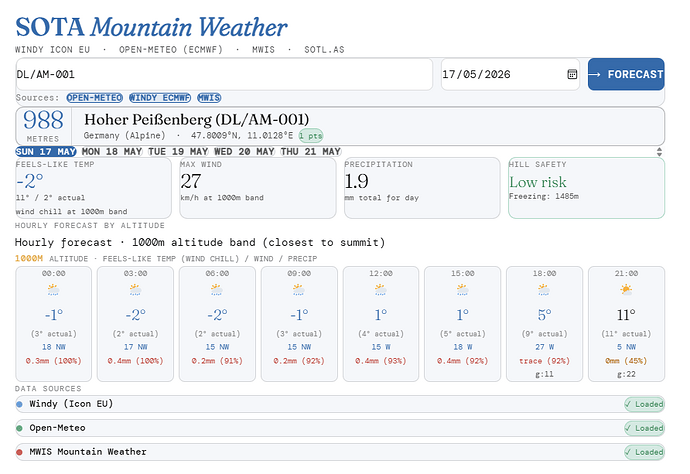
Task: Switch to the THU 21 MAY tab
Action: tap(311, 152)
